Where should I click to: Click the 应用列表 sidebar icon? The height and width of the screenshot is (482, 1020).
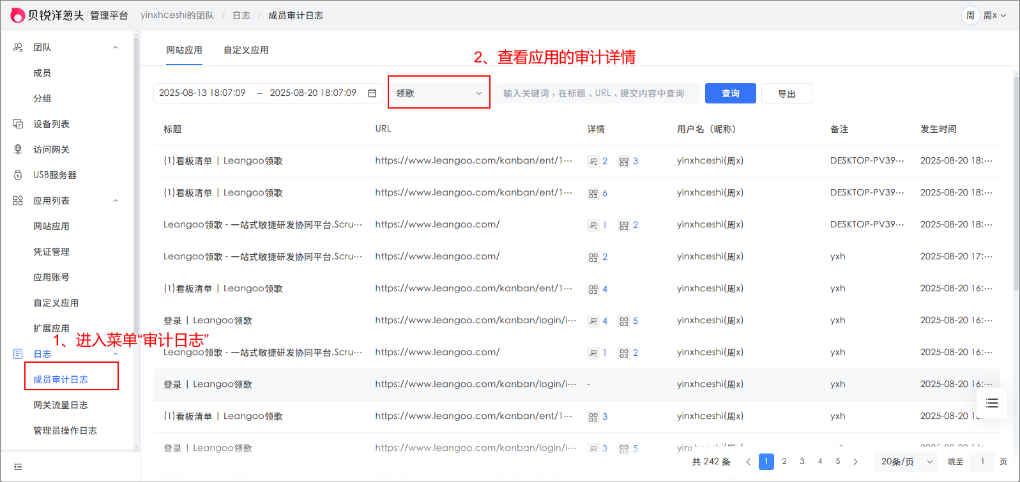(x=19, y=200)
